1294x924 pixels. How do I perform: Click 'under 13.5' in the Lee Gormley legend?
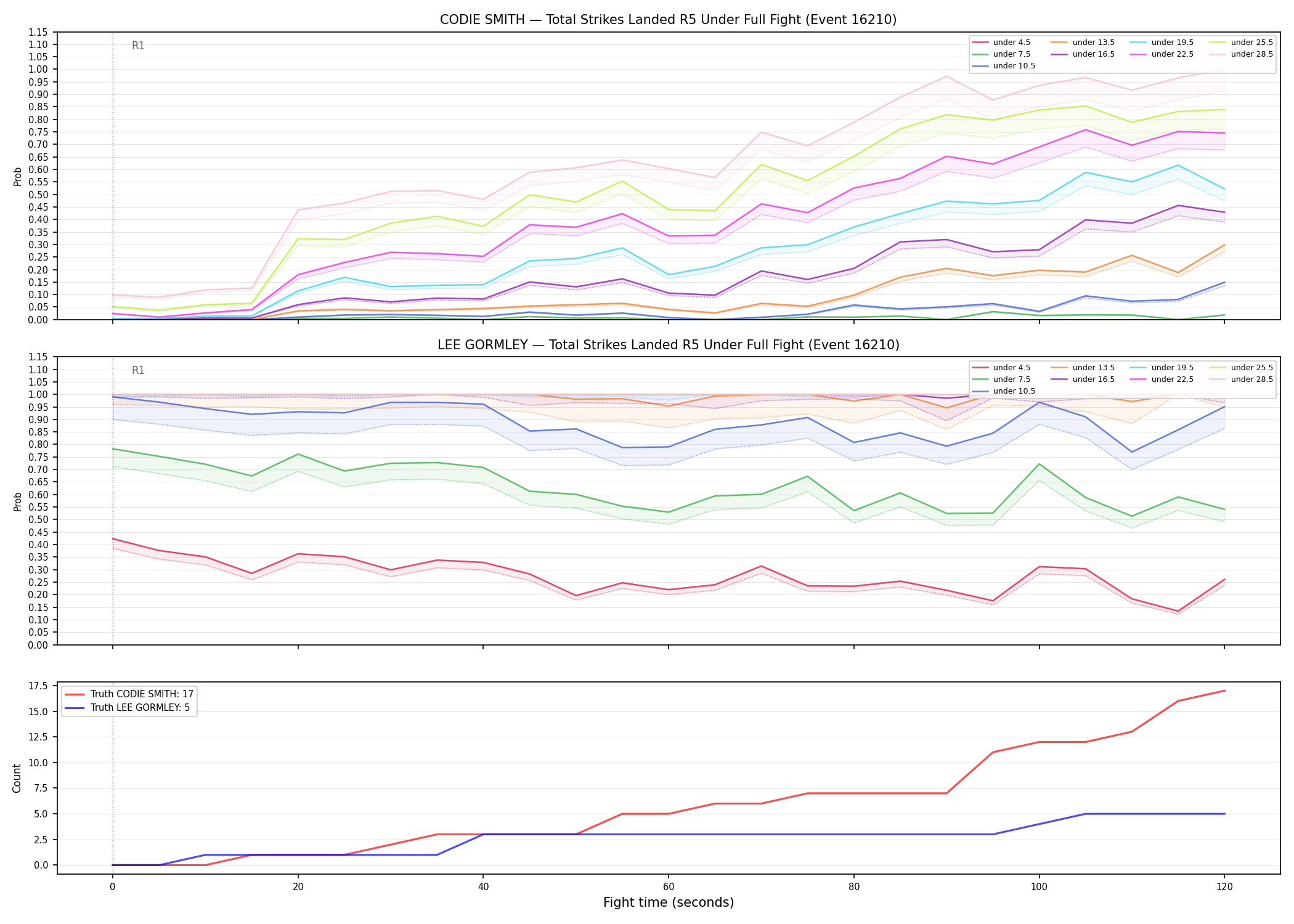1093,368
